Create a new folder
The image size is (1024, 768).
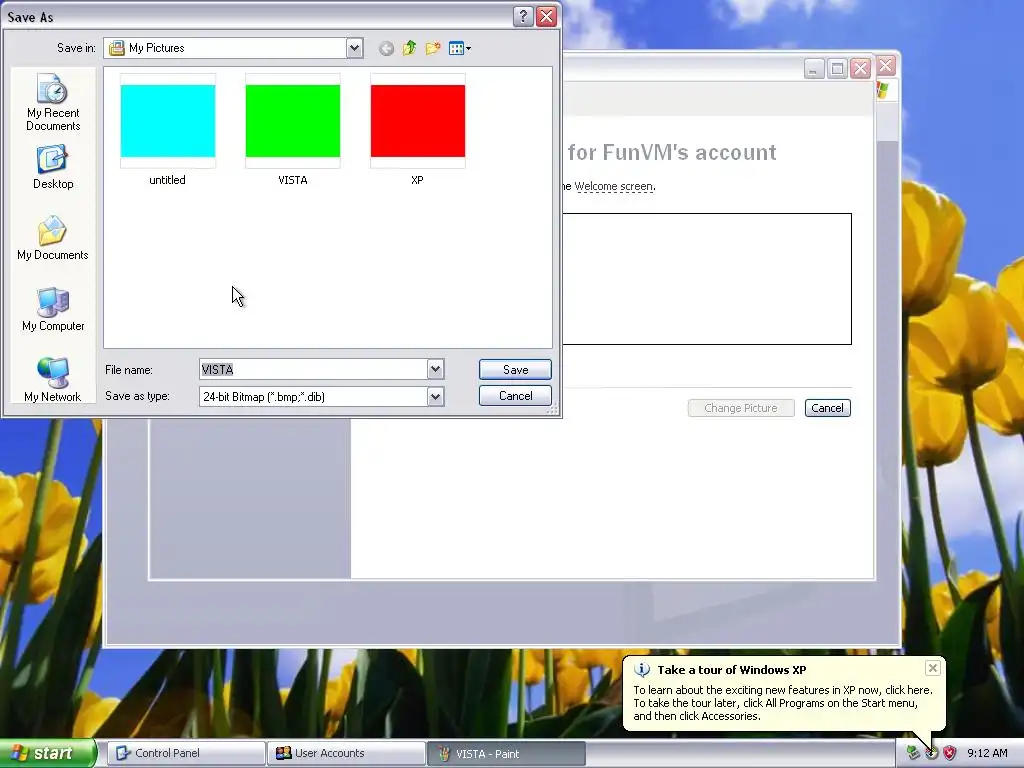click(432, 48)
